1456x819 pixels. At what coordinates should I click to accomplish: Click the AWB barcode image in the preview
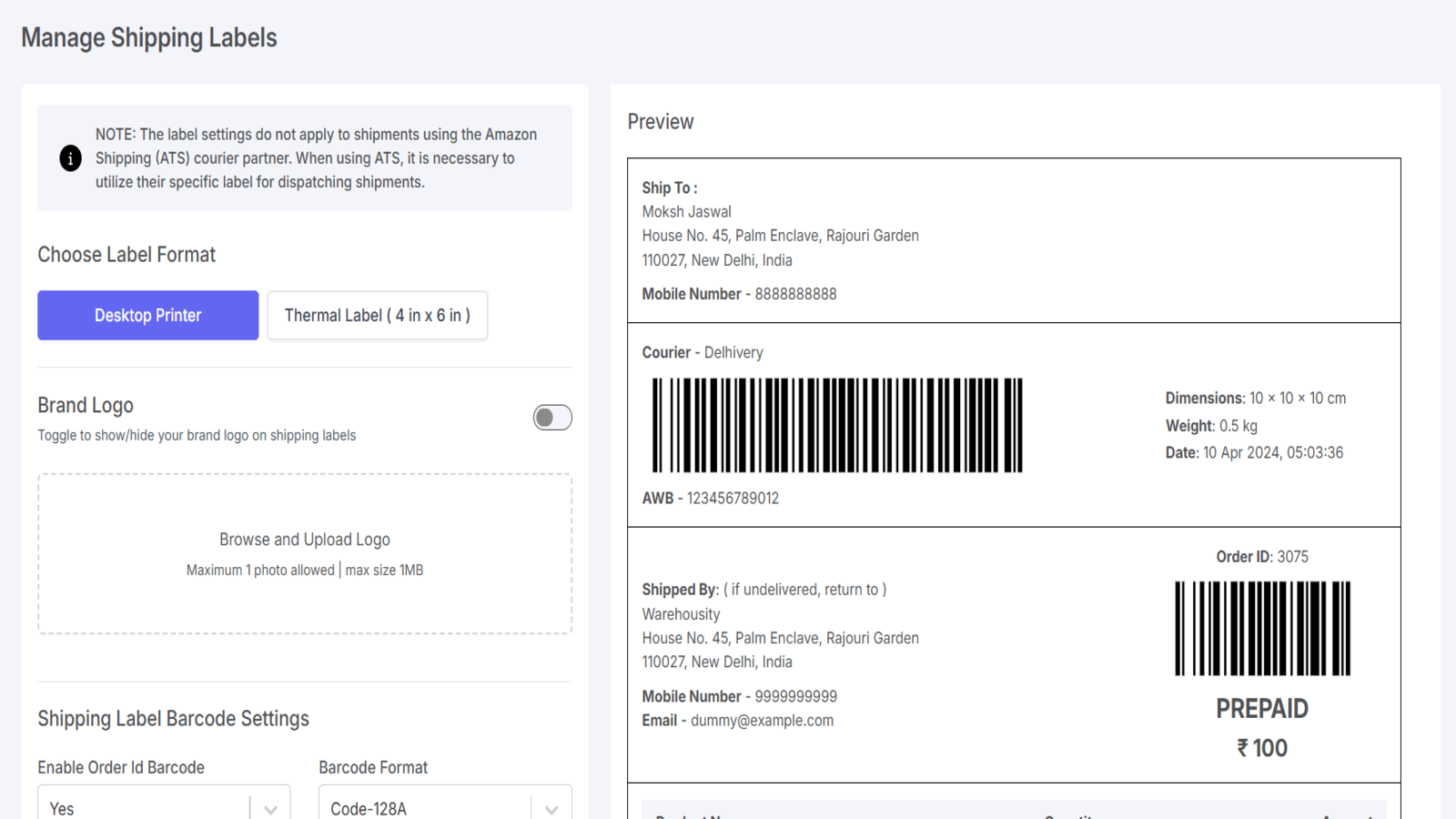click(x=835, y=424)
